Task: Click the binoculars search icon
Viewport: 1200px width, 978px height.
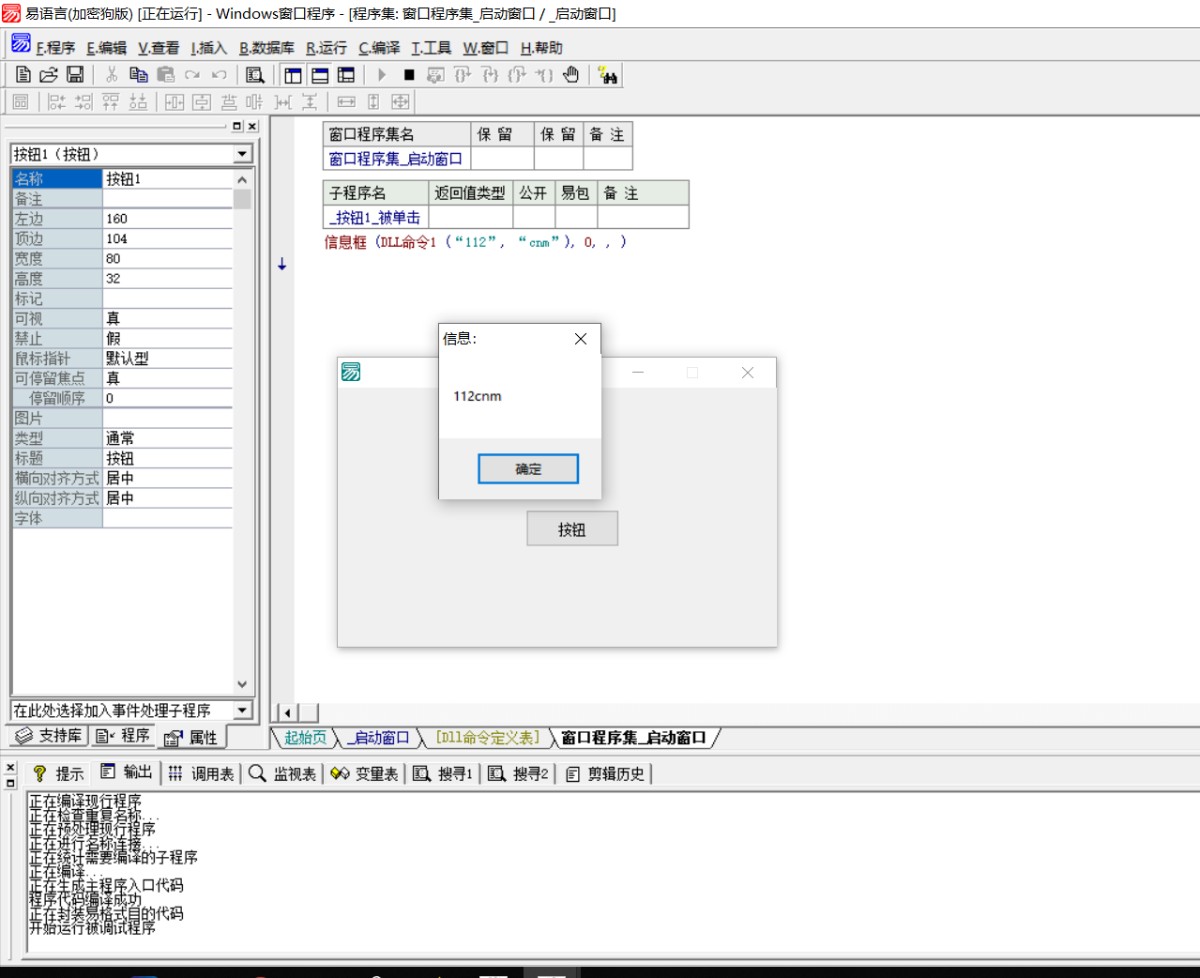Action: click(x=607, y=75)
